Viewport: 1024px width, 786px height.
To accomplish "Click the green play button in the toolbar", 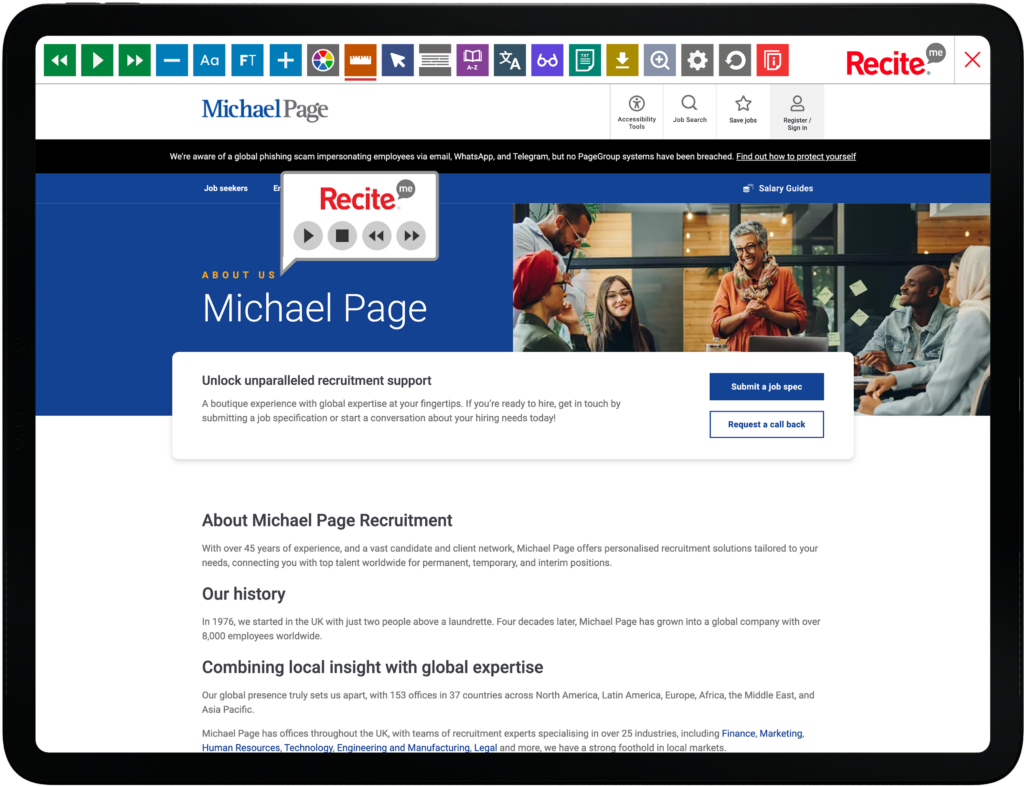I will 97,61.
